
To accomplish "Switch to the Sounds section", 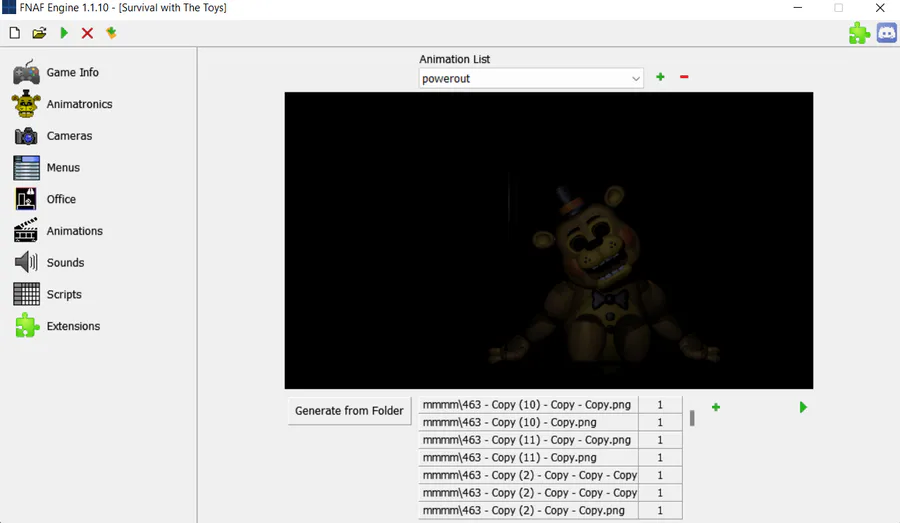I will (65, 262).
